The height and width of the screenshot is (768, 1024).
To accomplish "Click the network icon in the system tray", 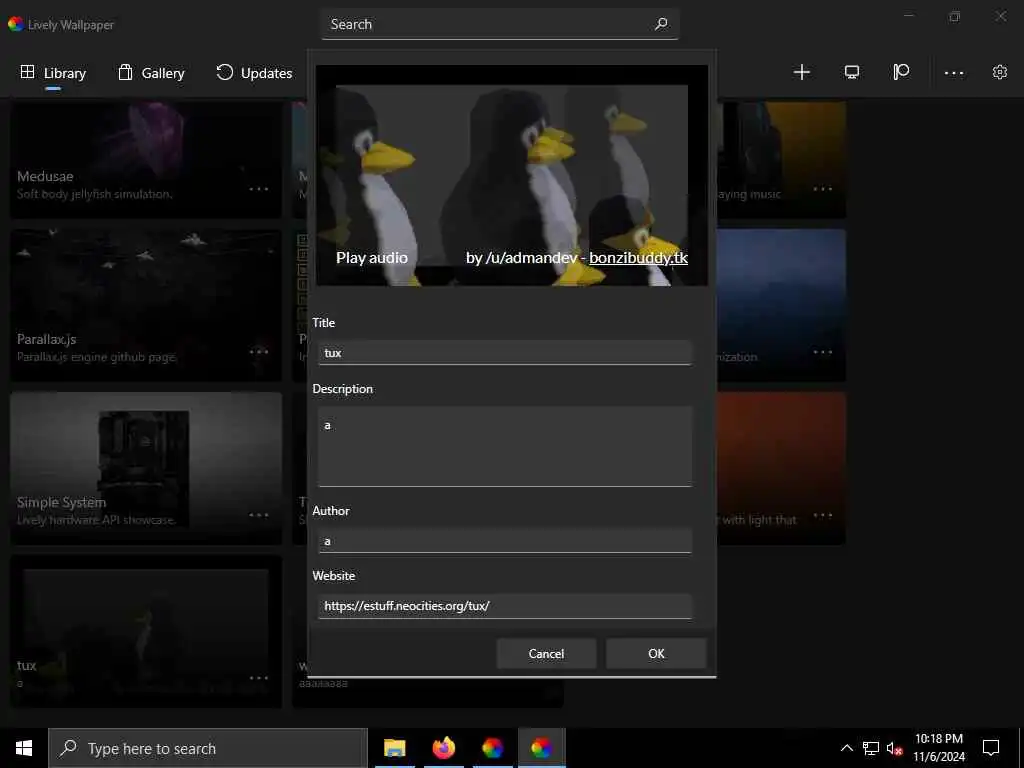I will [871, 748].
